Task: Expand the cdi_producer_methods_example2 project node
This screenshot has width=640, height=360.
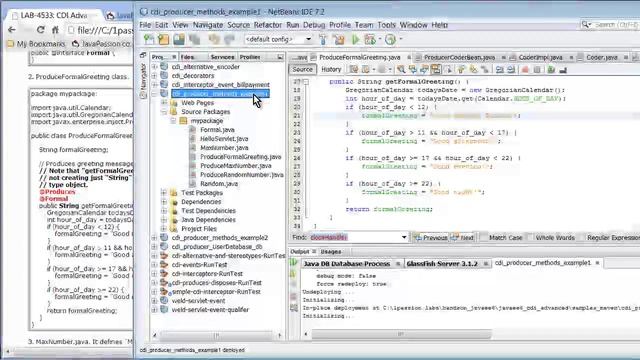Action: tap(155, 238)
